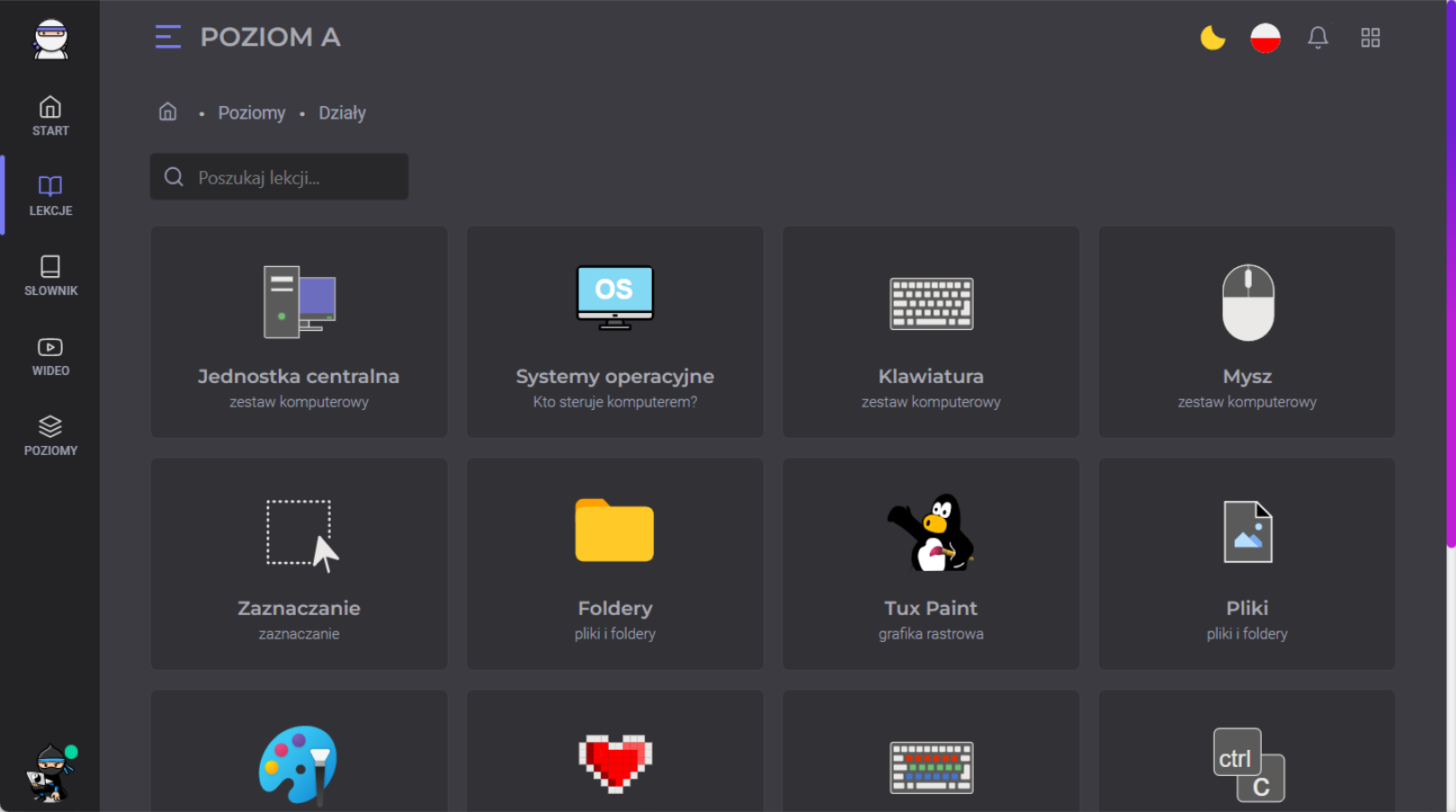The height and width of the screenshot is (812, 1456).
Task: Open SŁOWNIK in the sidebar
Action: click(x=50, y=275)
